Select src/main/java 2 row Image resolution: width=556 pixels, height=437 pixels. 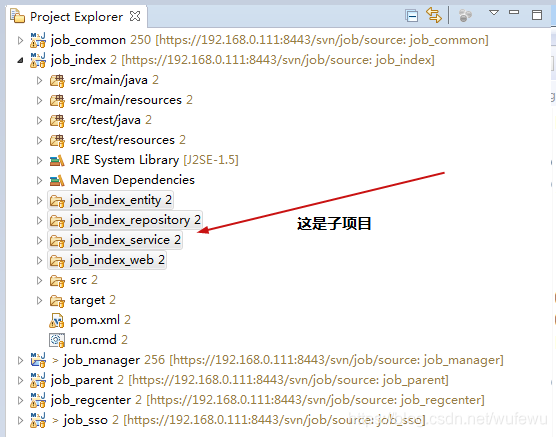tap(114, 80)
